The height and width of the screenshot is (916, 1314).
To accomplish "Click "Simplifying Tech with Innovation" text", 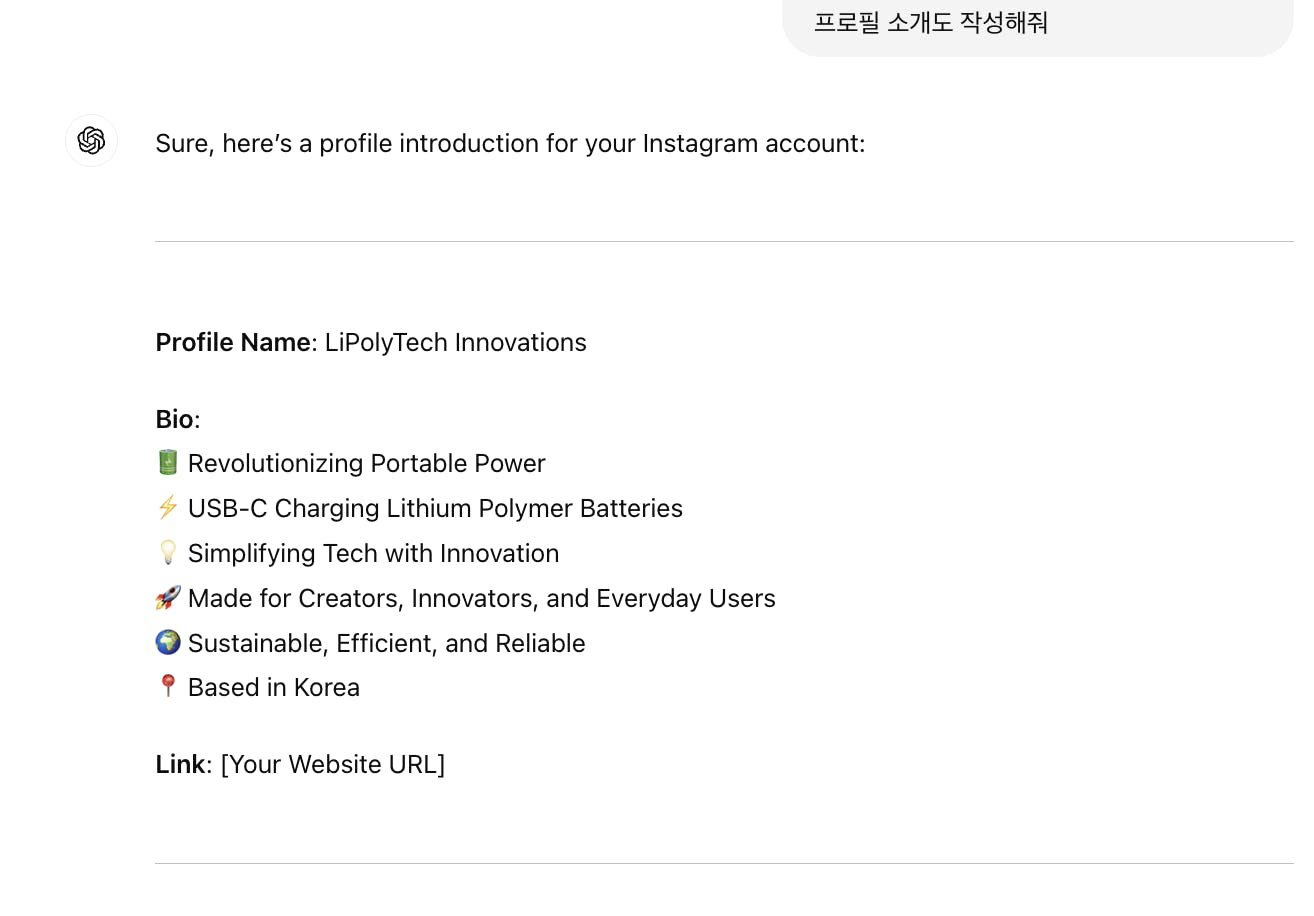I will pos(373,553).
